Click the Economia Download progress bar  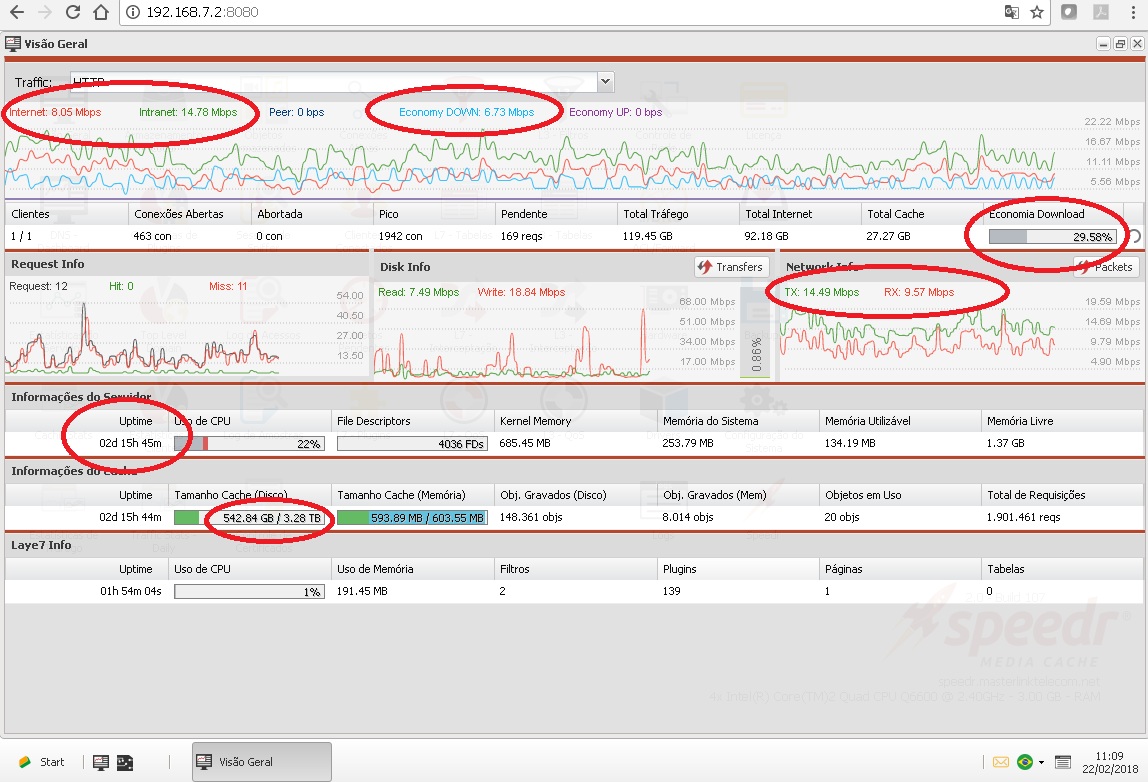1053,237
